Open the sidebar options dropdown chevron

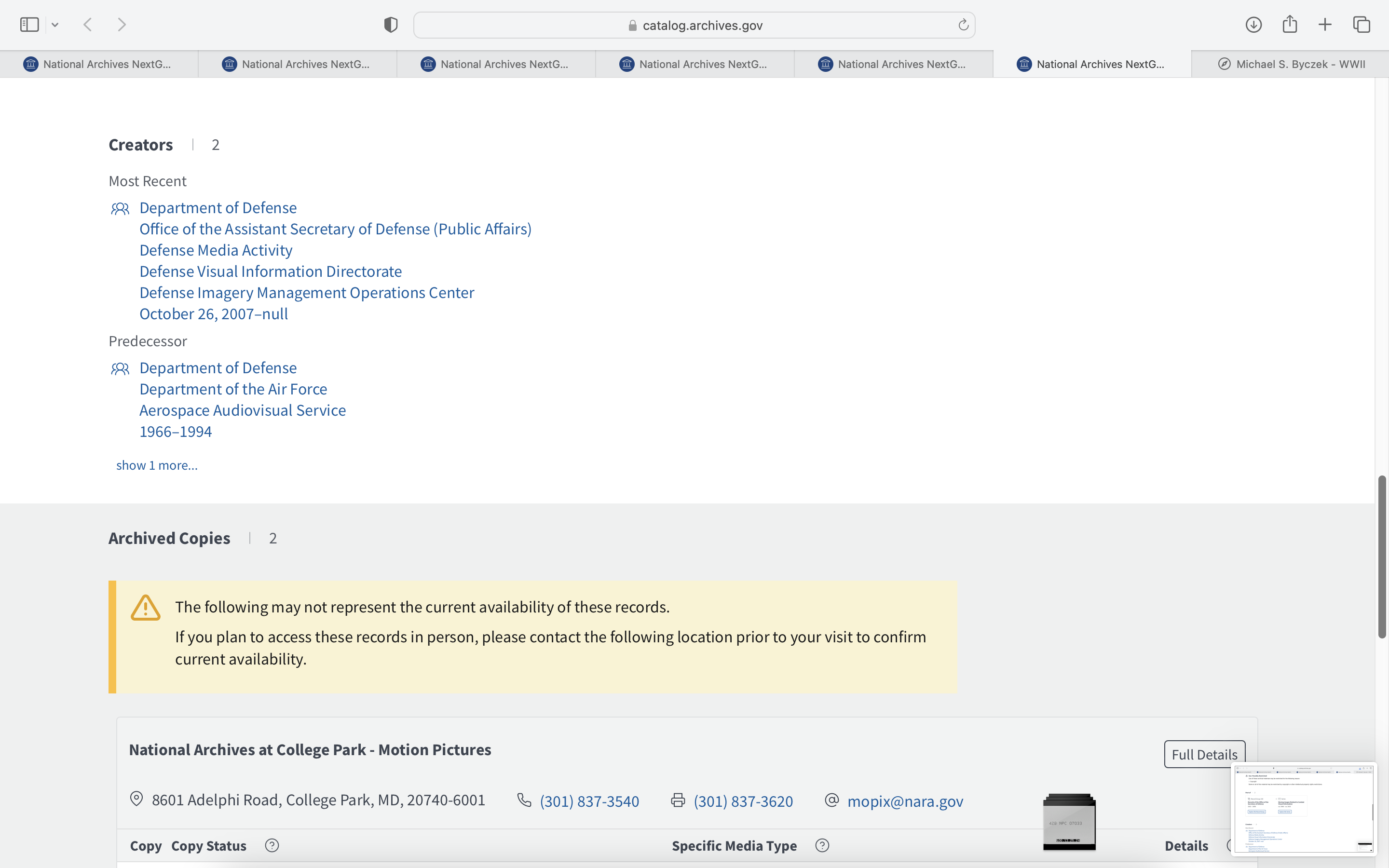point(55,25)
